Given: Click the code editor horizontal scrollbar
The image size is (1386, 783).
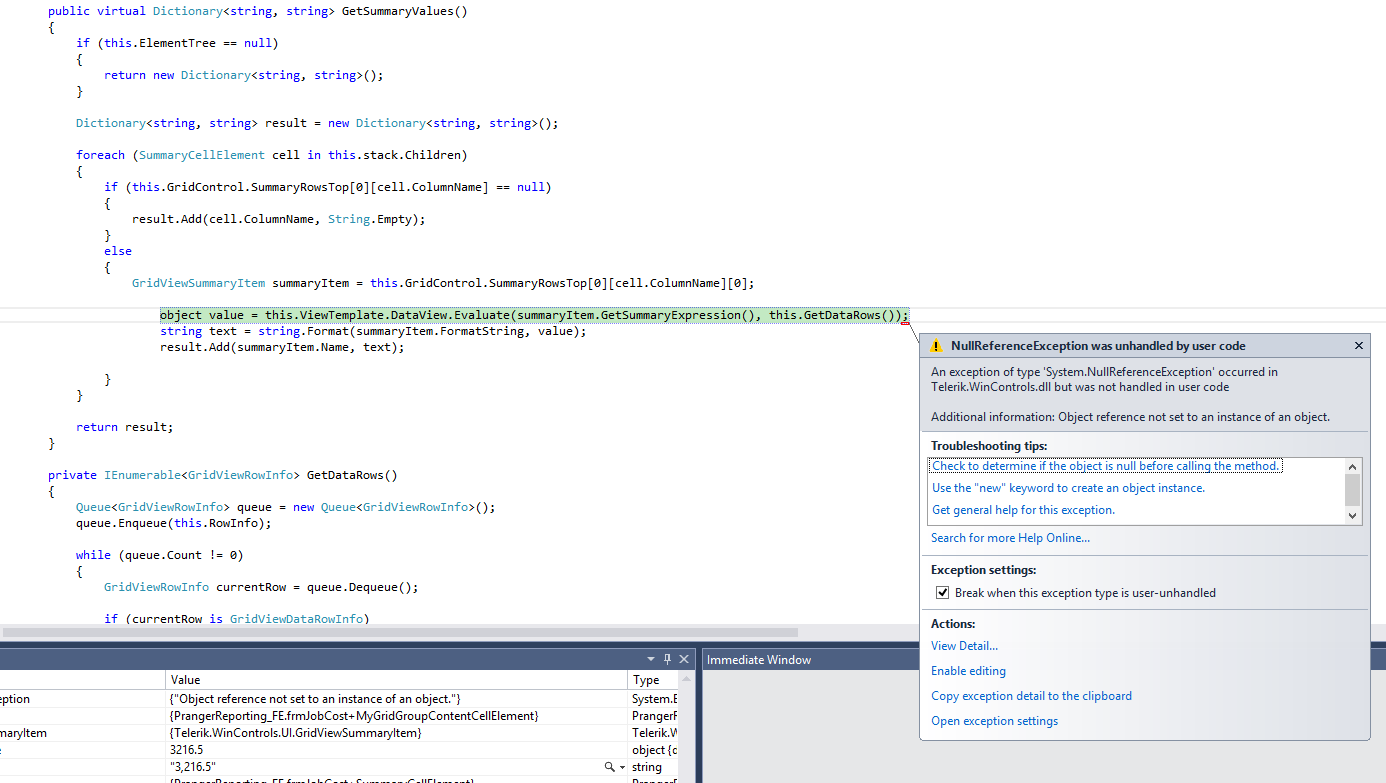Looking at the screenshot, I should coord(400,632).
